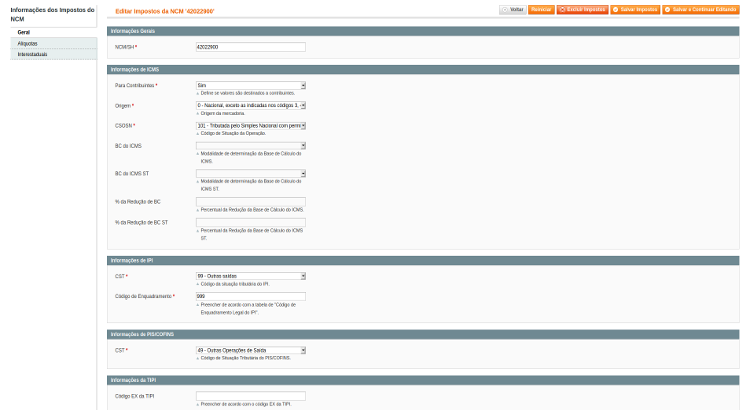Viewport: 750px width, 410px height.
Task: Click the % da Redução de BC field
Action: click(x=251, y=202)
